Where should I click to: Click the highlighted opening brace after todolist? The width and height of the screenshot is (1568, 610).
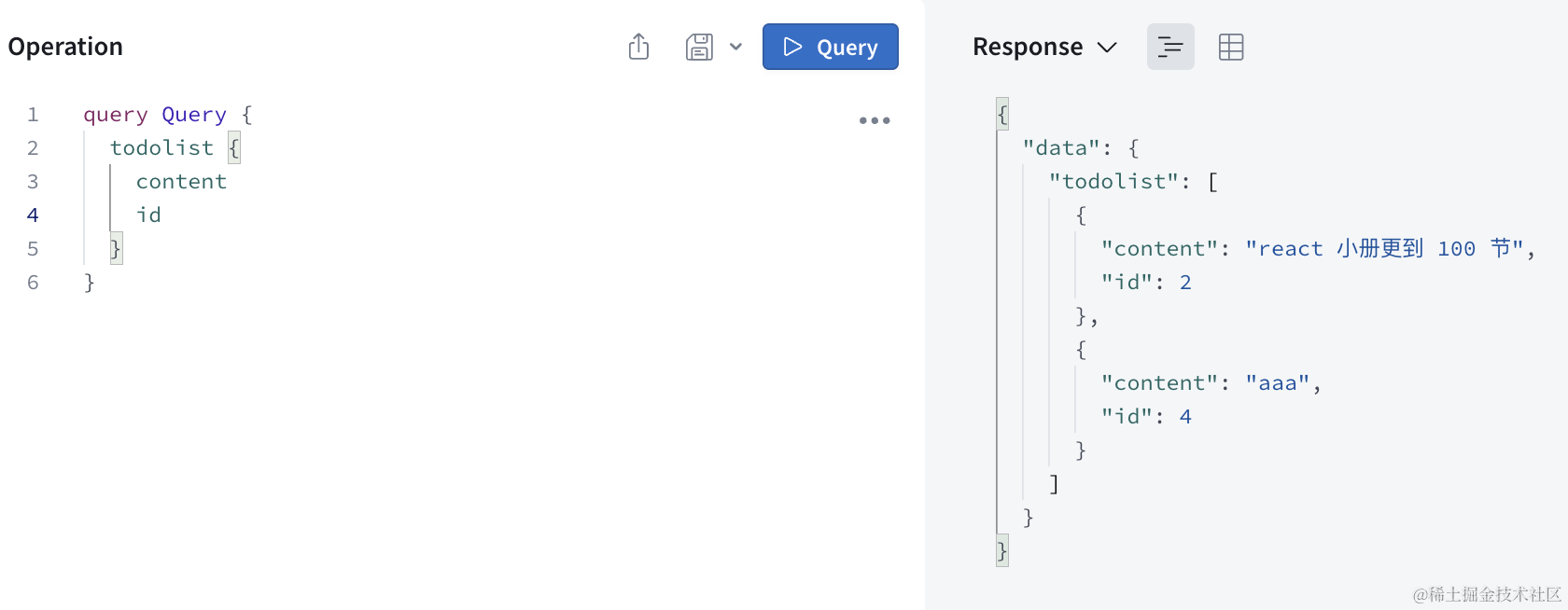point(234,147)
